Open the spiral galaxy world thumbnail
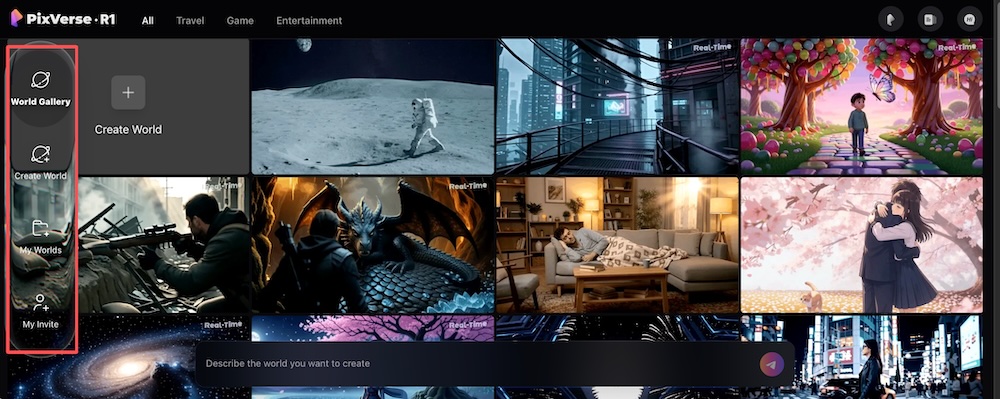1000x399 pixels. 128,357
